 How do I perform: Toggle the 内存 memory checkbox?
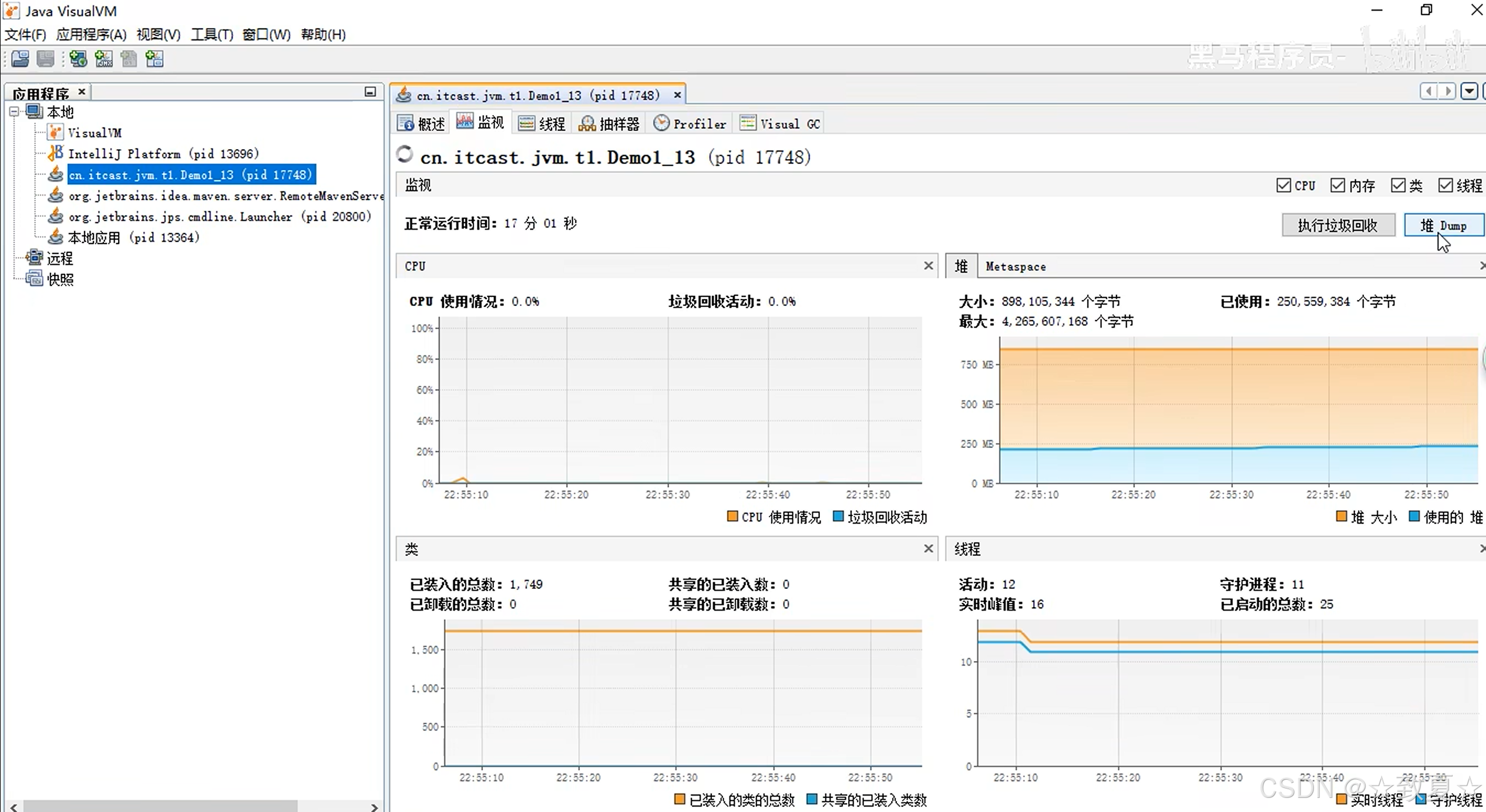pyautogui.click(x=1337, y=186)
